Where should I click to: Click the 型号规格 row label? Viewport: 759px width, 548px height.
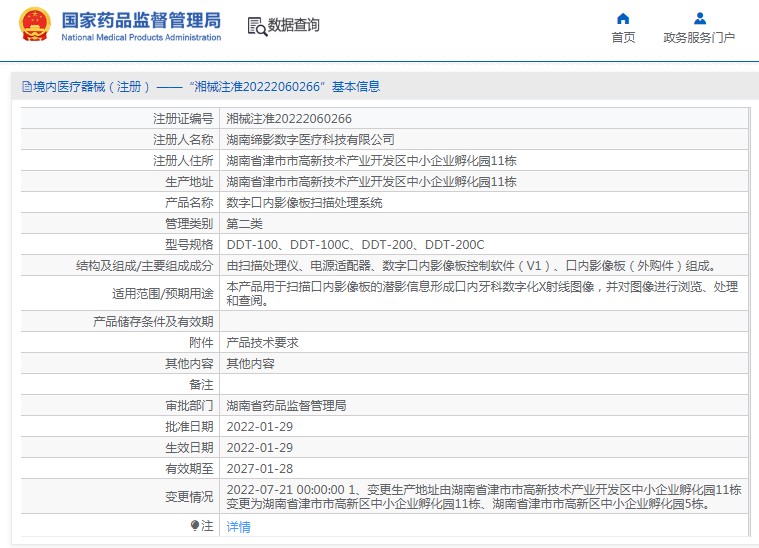[189, 245]
